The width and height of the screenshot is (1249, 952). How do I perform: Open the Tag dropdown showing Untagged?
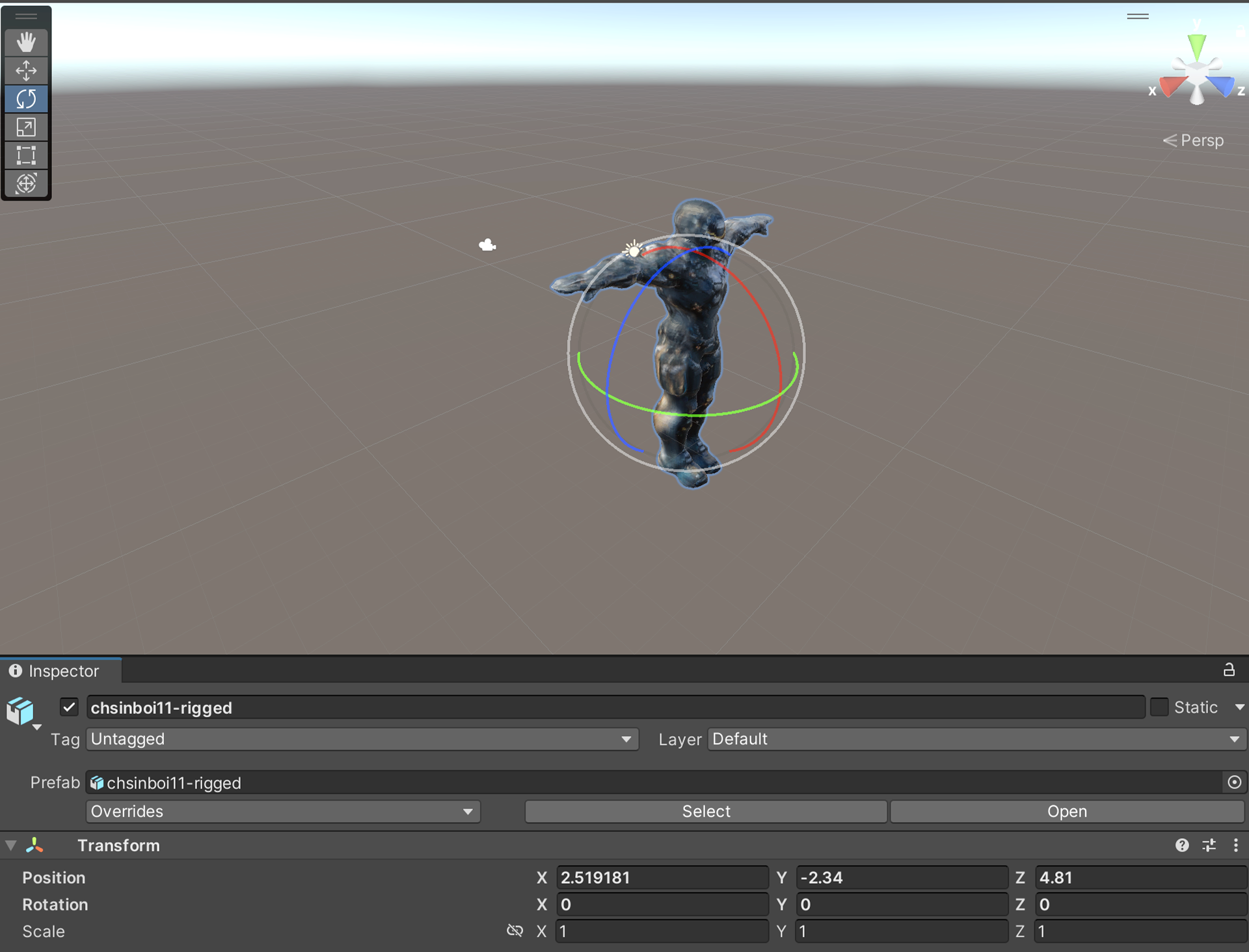pyautogui.click(x=361, y=739)
